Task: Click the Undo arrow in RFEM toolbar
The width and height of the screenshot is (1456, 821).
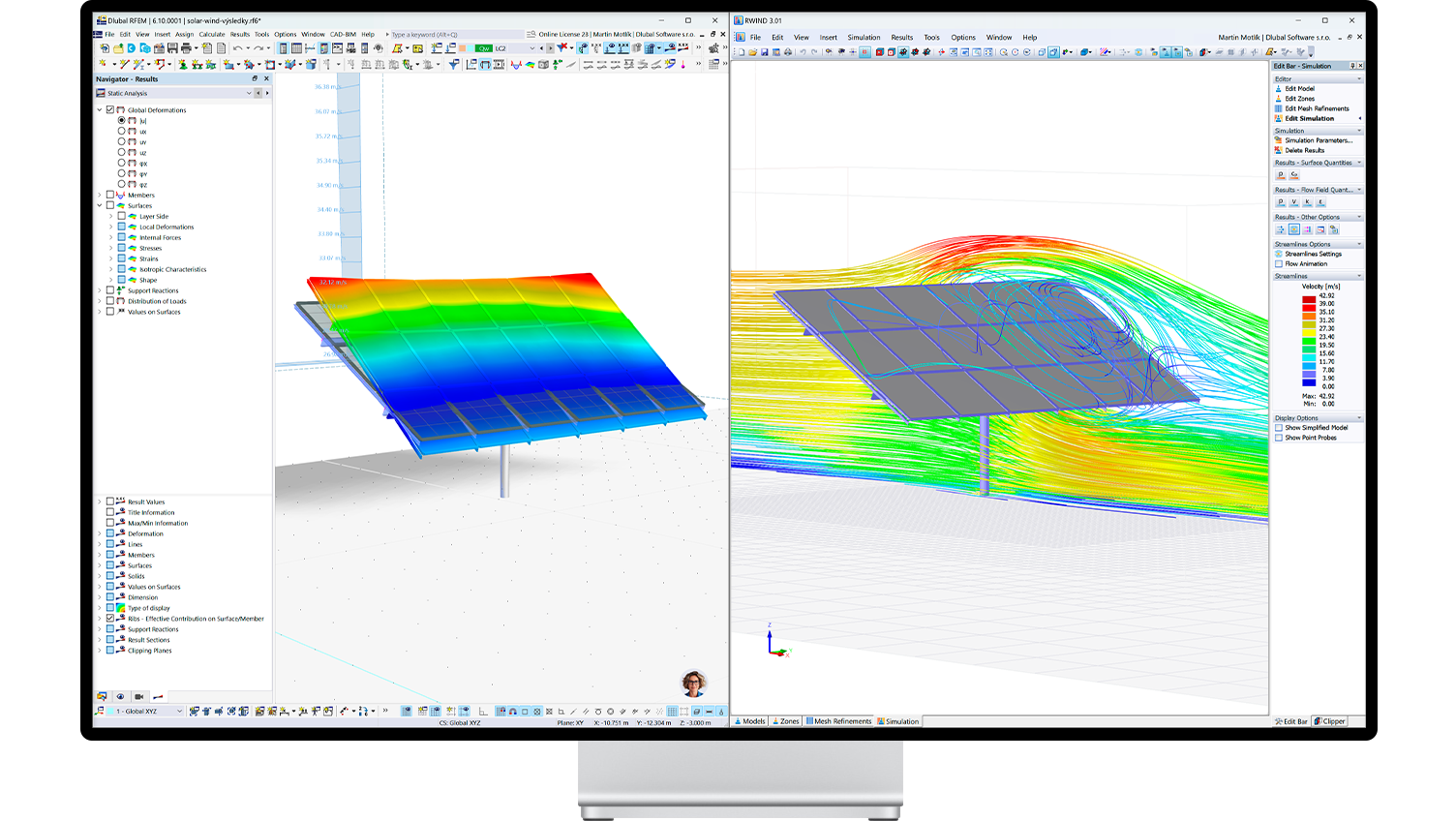Action: tap(237, 48)
